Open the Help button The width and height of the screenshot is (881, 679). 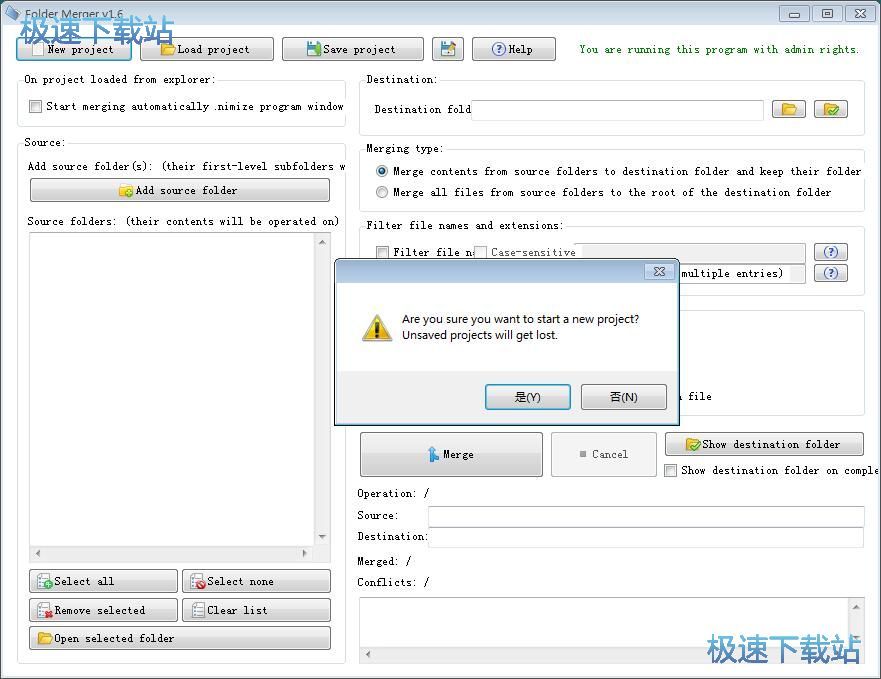(514, 49)
